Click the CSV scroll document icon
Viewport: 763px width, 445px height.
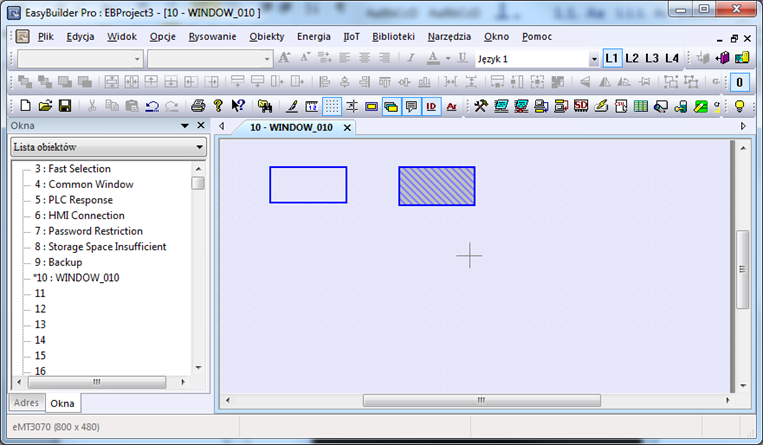(x=620, y=106)
